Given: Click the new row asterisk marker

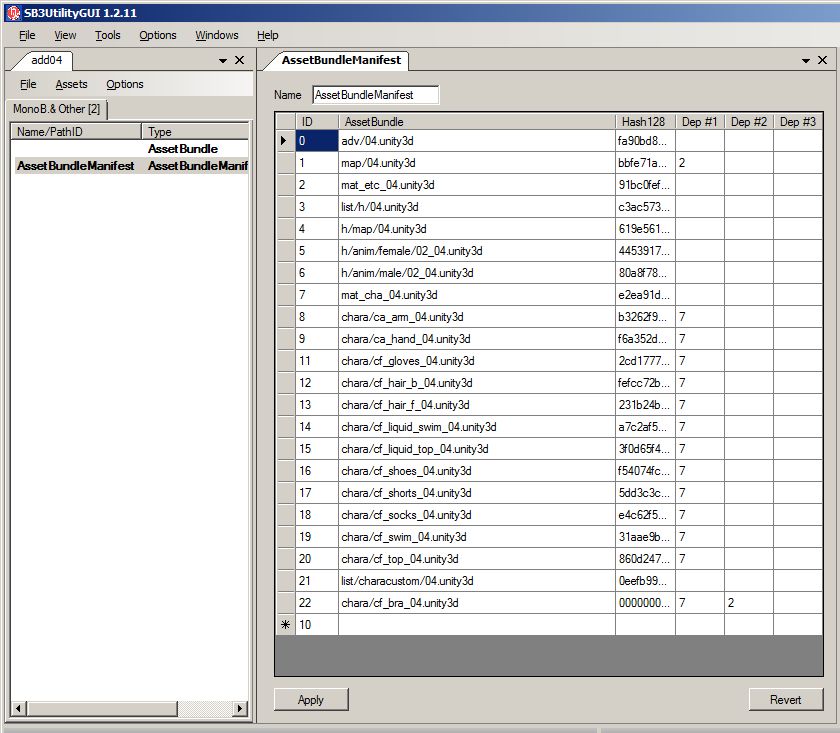Looking at the screenshot, I should pos(285,625).
